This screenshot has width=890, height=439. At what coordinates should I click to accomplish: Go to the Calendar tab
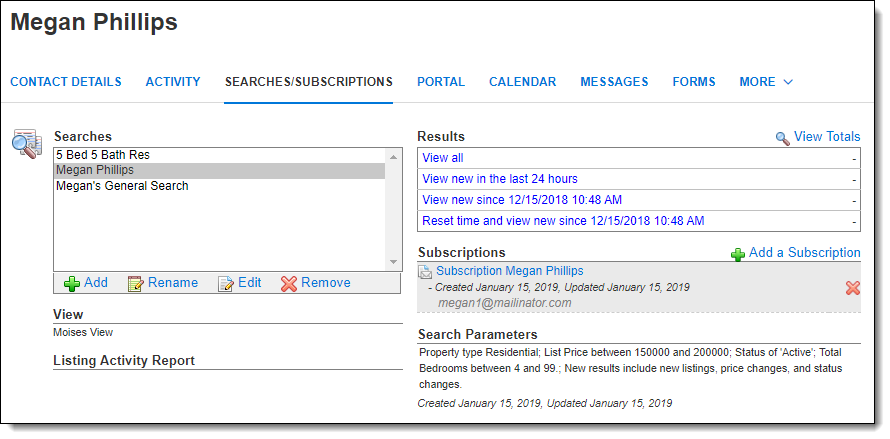[x=523, y=82]
